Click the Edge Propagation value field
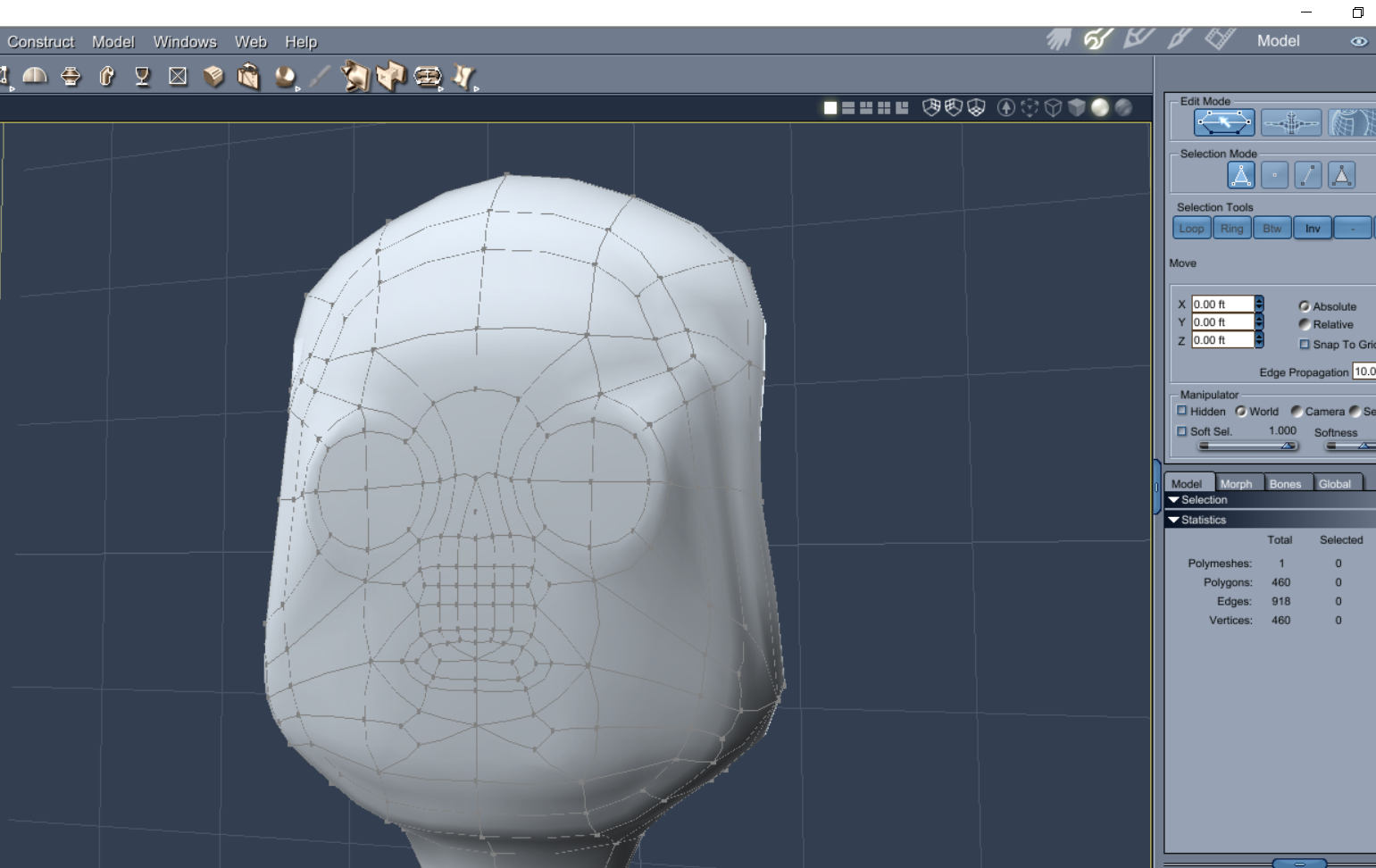The height and width of the screenshot is (868, 1376). pyautogui.click(x=1364, y=371)
